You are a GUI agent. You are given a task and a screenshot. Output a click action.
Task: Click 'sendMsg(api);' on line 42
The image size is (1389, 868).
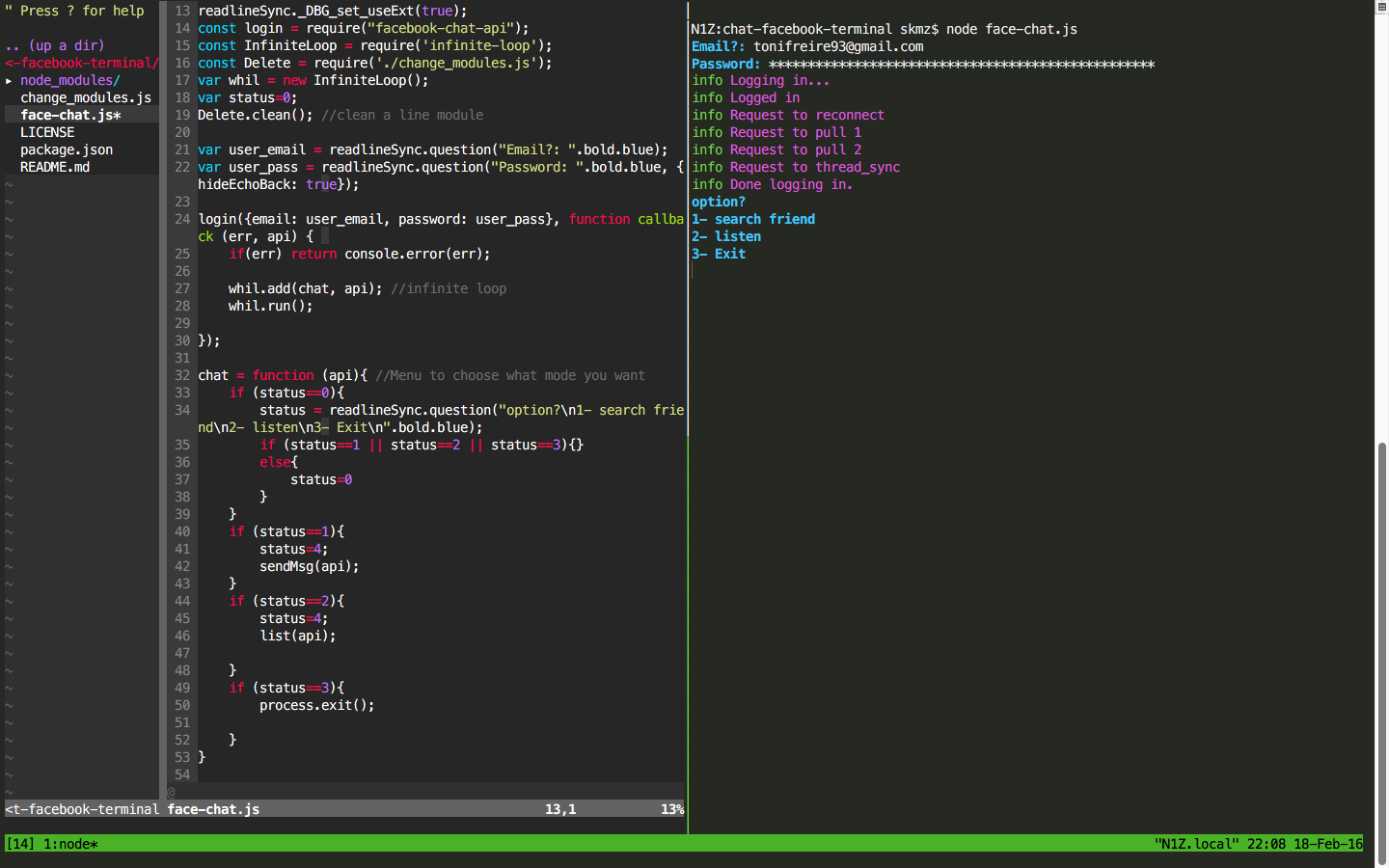[x=310, y=566]
